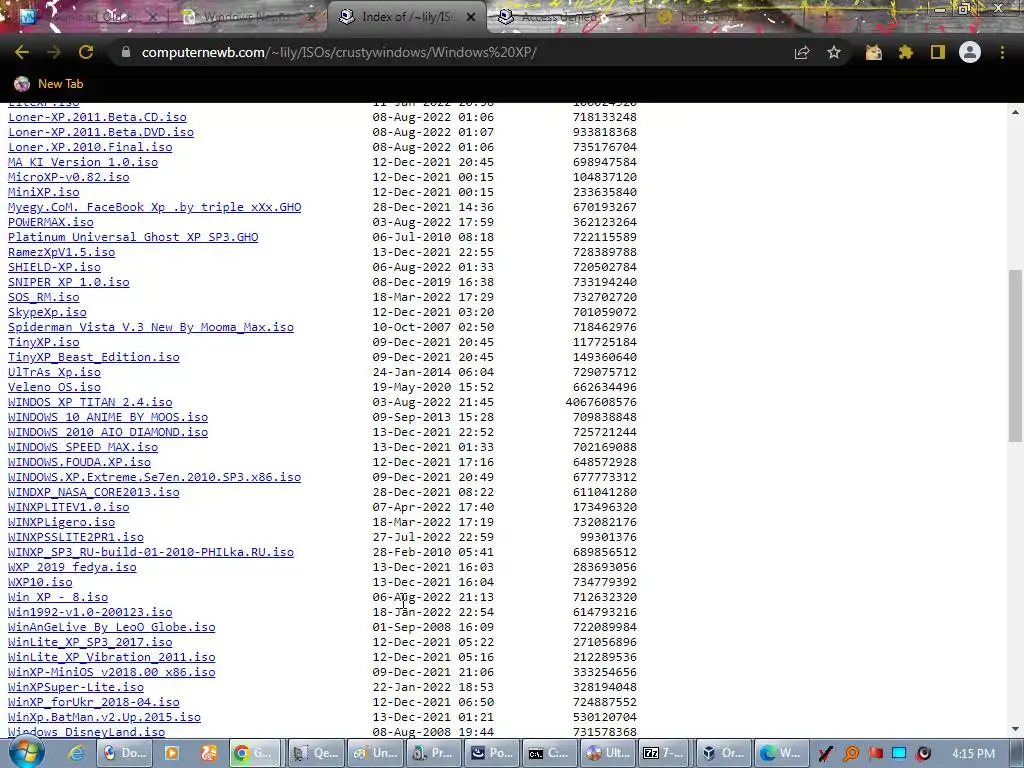The width and height of the screenshot is (1024, 768).
Task: Open Spiderman Vista V.3 New By Mooma_Max.iso
Action: pos(151,327)
